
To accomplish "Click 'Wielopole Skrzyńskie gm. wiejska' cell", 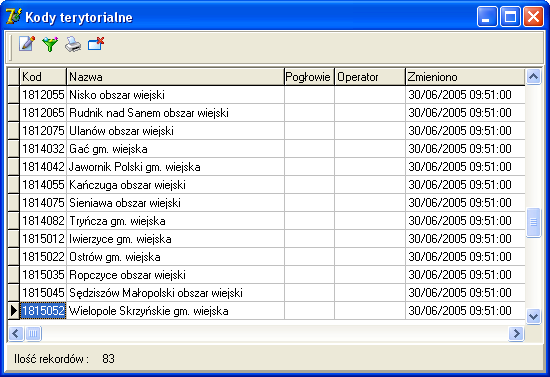I will click(175, 311).
